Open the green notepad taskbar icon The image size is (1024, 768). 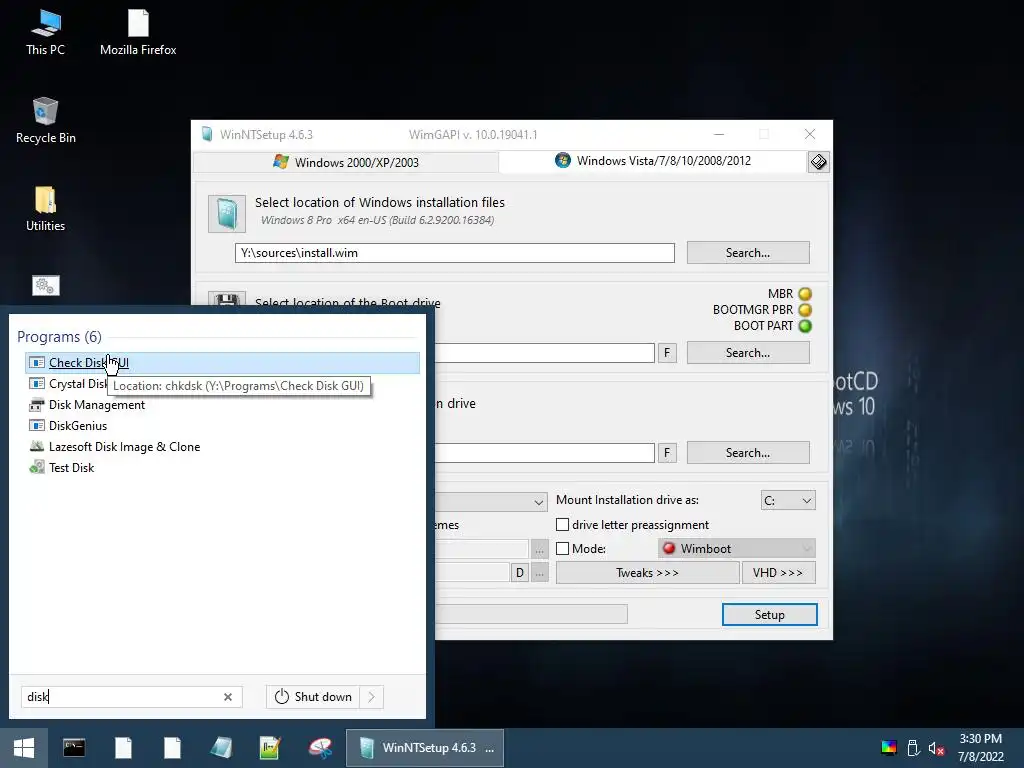270,748
